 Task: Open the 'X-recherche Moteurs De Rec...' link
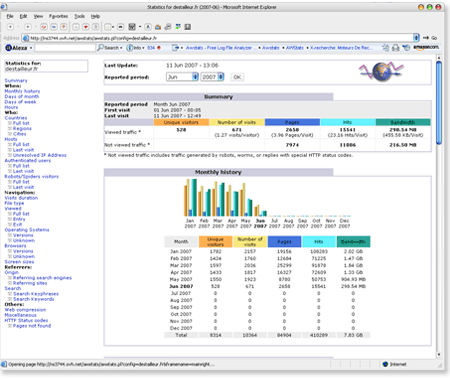tap(340, 48)
